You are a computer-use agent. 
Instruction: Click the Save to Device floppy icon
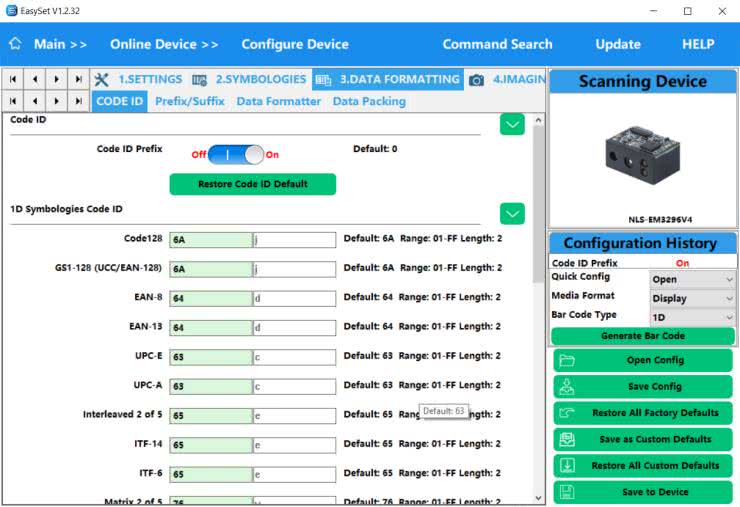coord(567,492)
